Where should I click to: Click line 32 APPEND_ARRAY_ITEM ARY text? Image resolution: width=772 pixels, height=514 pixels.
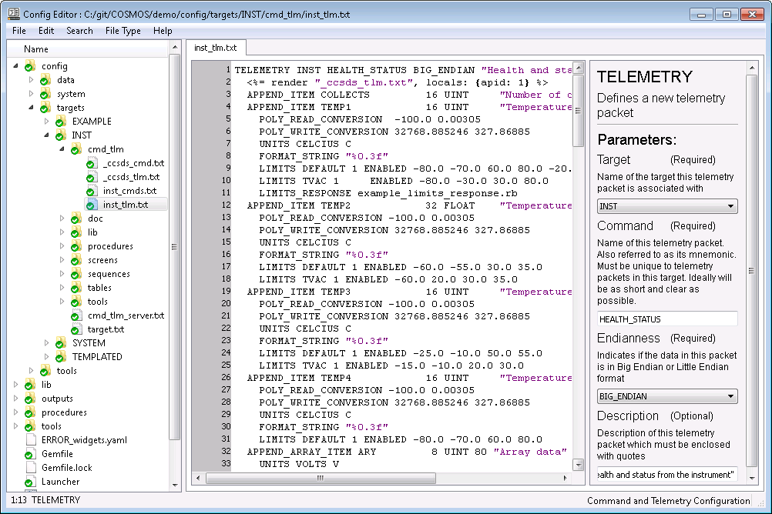pos(311,451)
